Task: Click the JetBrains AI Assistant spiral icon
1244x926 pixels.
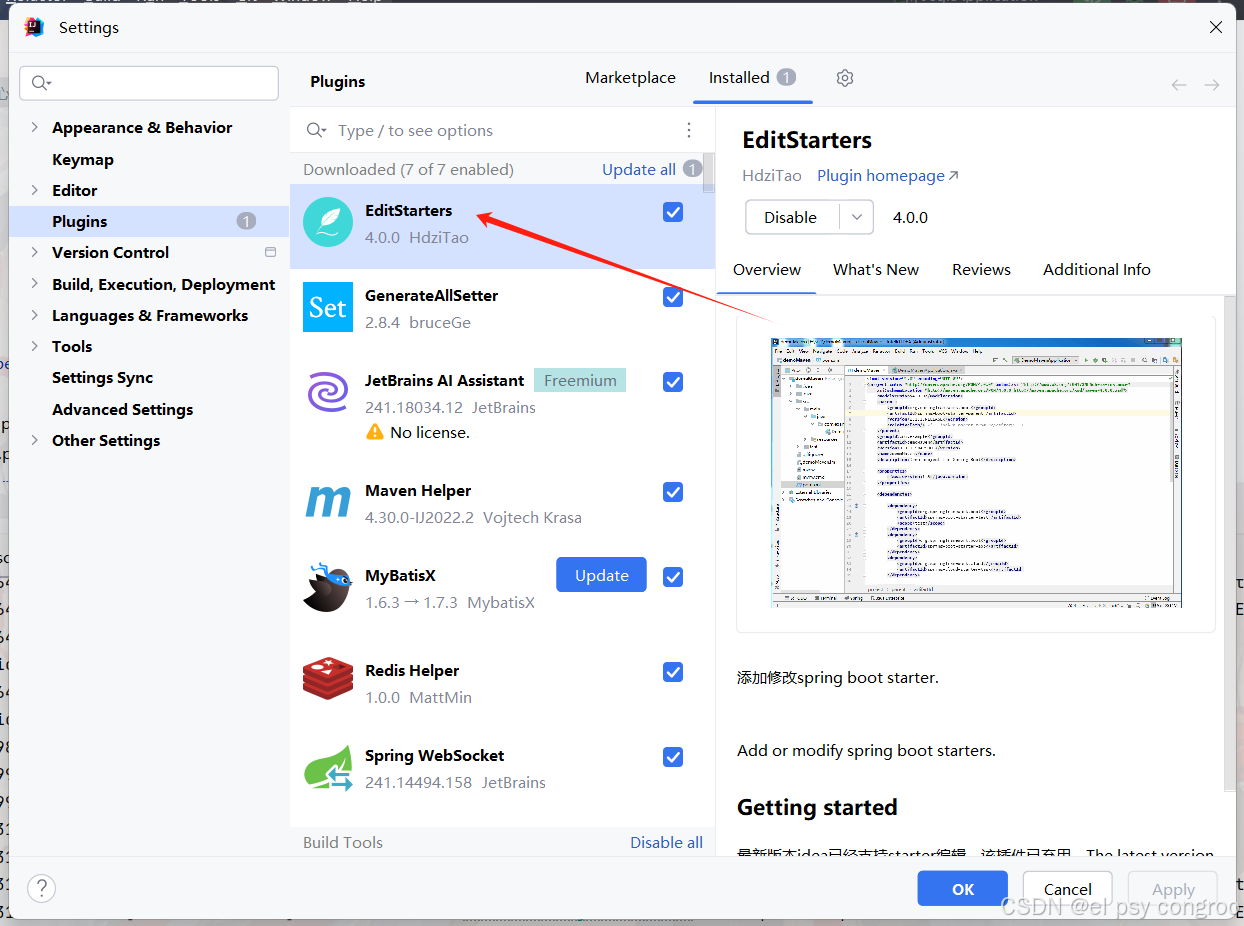Action: tap(328, 392)
